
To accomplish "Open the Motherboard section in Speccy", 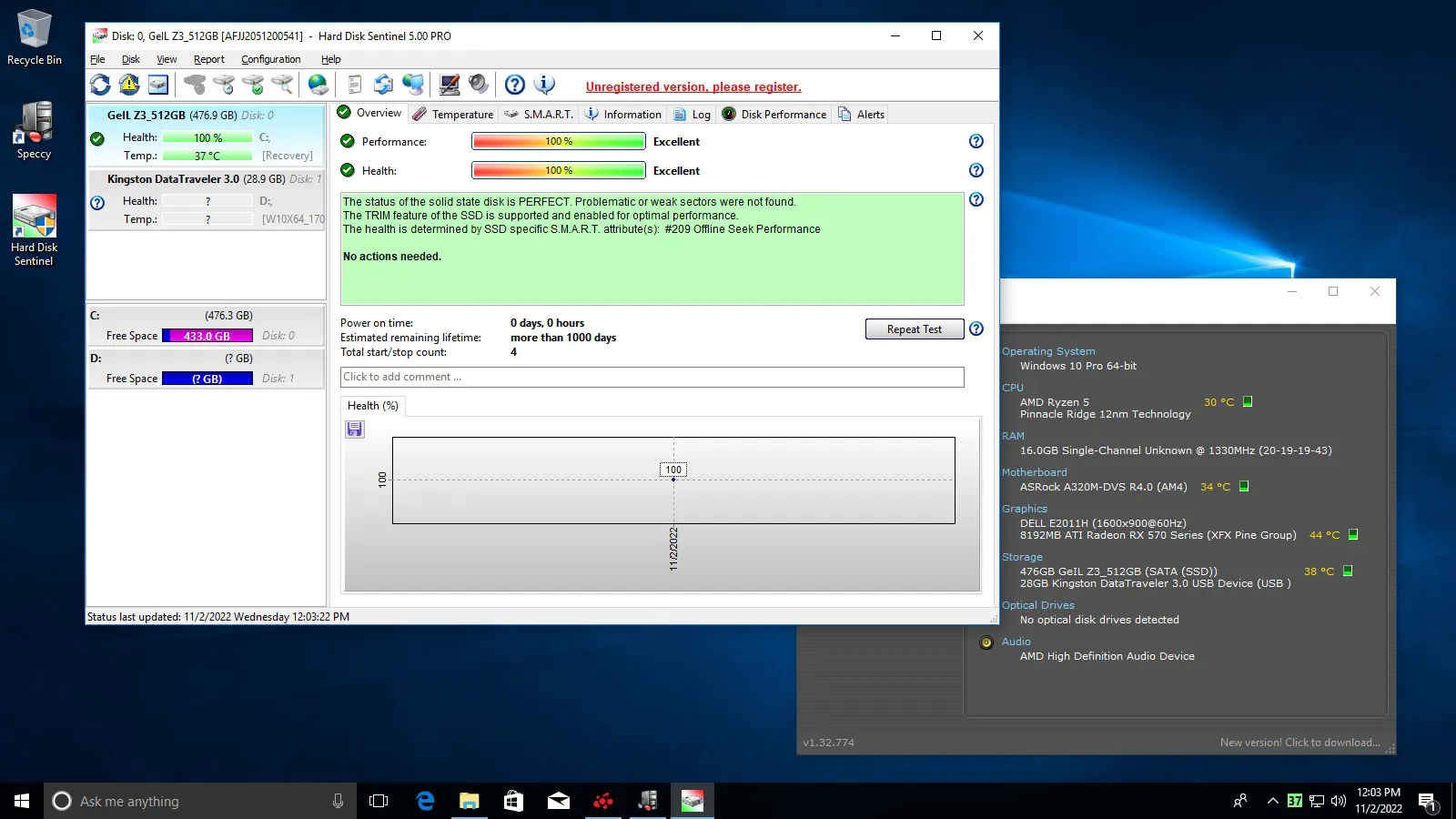I will (x=1035, y=472).
